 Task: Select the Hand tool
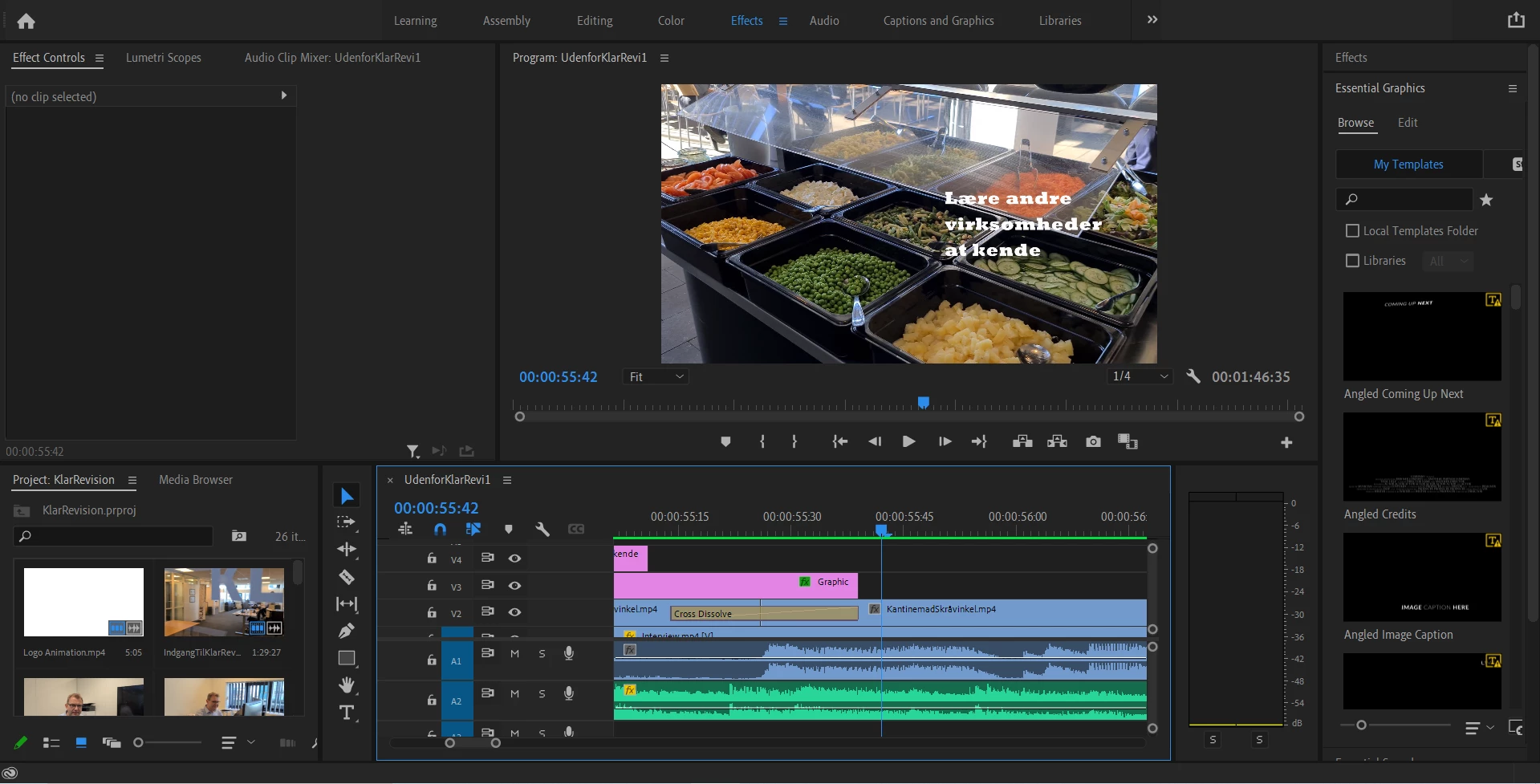347,685
